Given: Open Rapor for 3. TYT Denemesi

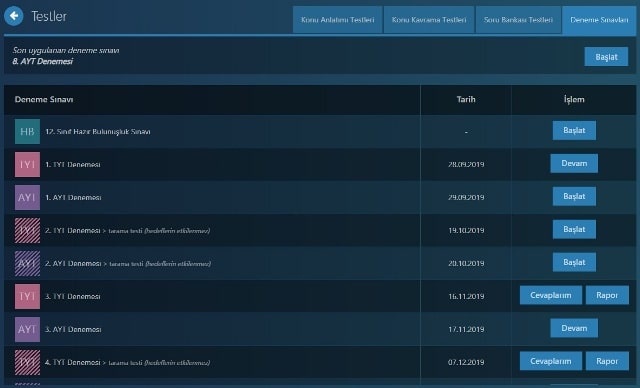Looking at the screenshot, I should point(607,295).
